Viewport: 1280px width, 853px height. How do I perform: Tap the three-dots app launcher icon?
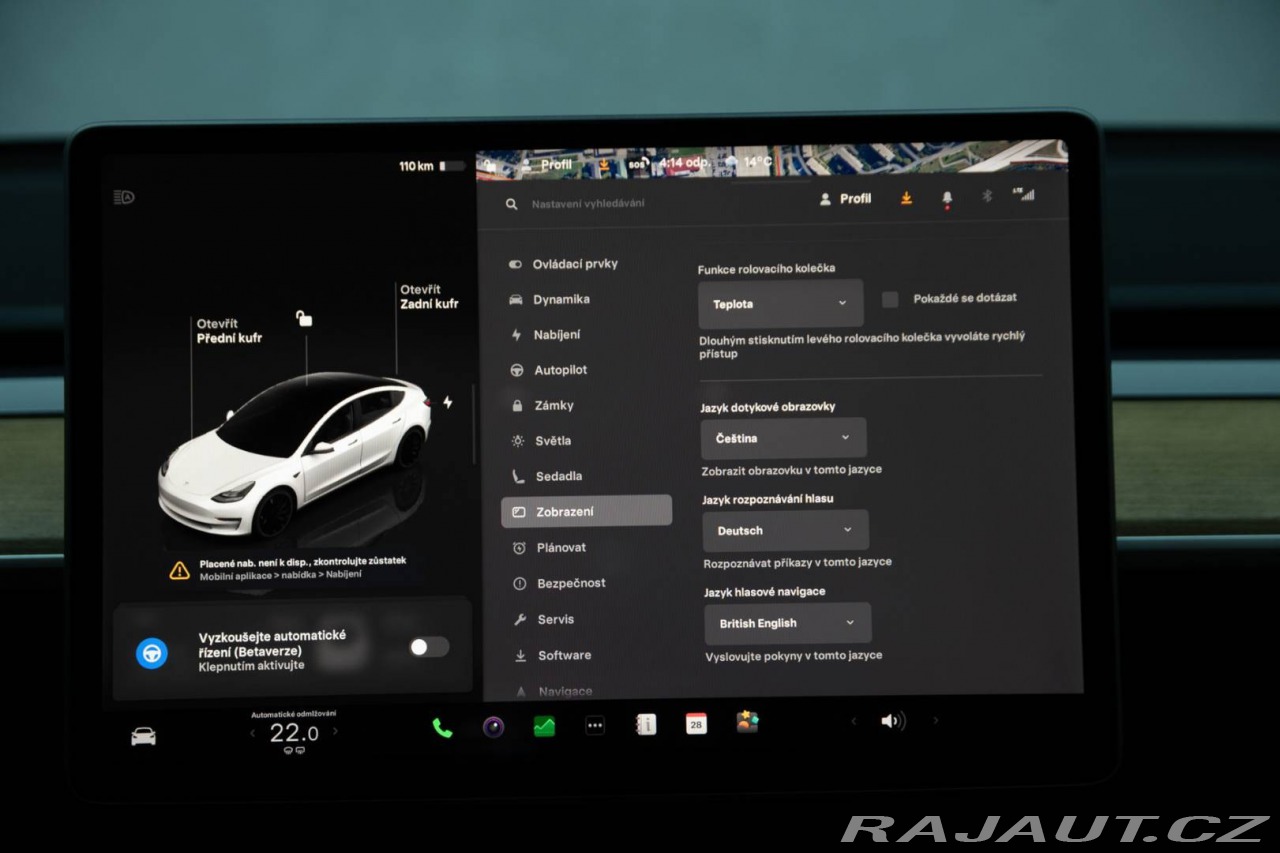pyautogui.click(x=595, y=727)
